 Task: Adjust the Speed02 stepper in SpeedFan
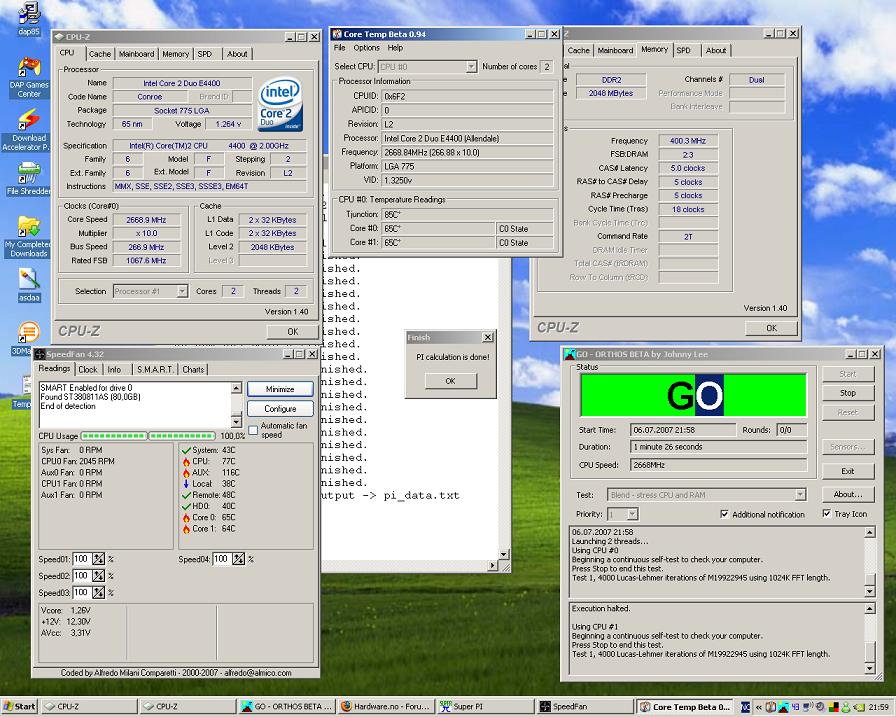click(x=98, y=576)
